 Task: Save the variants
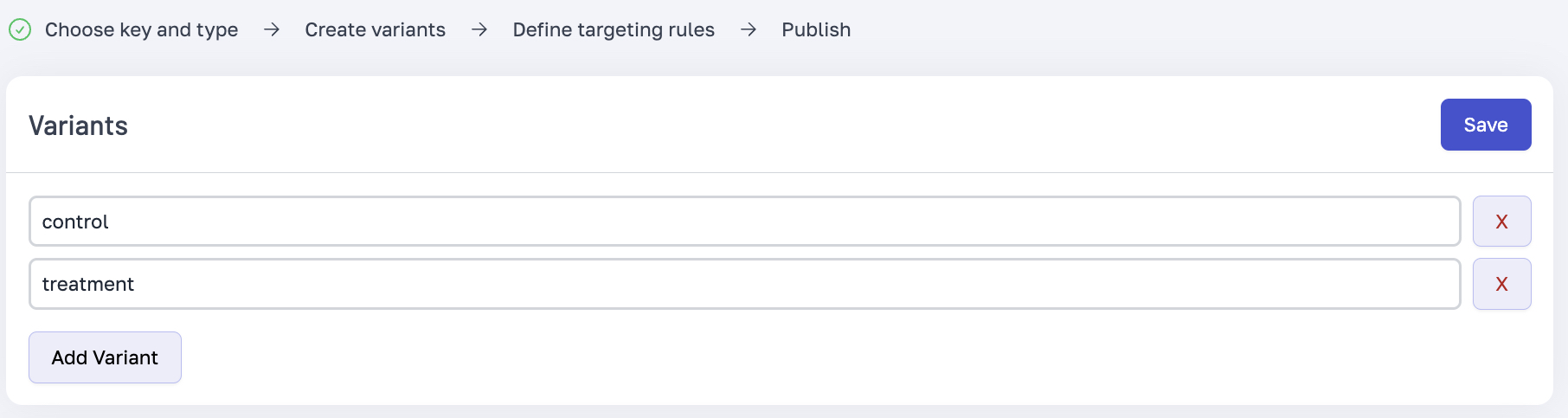(1485, 125)
